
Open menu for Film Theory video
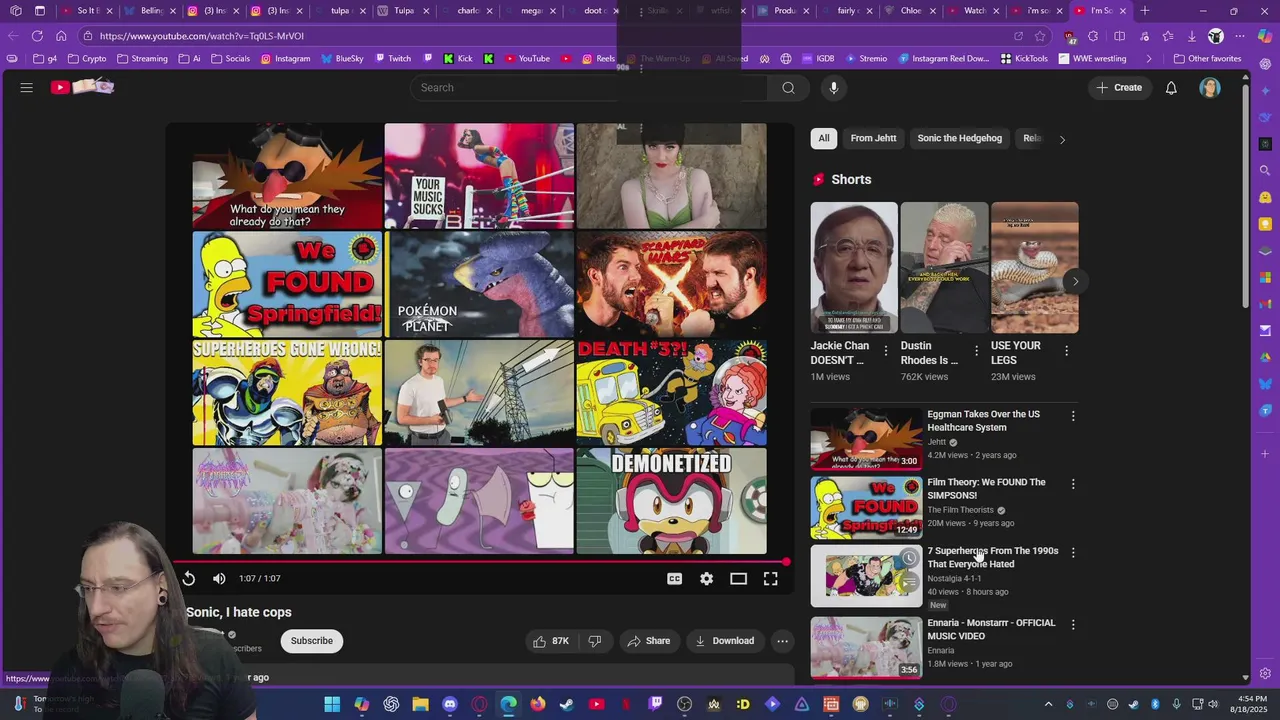pyautogui.click(x=1073, y=484)
